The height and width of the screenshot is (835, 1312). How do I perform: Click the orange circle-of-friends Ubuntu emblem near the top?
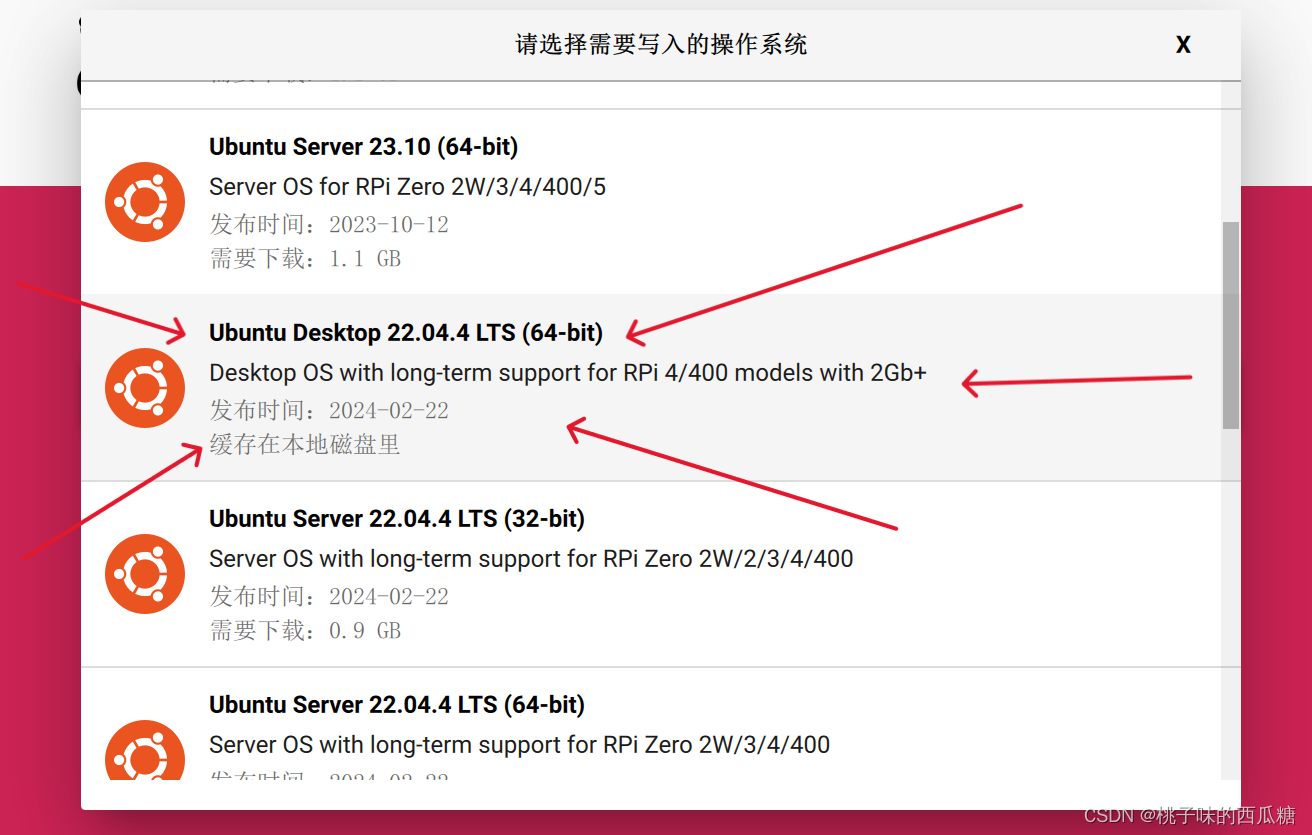tap(144, 201)
